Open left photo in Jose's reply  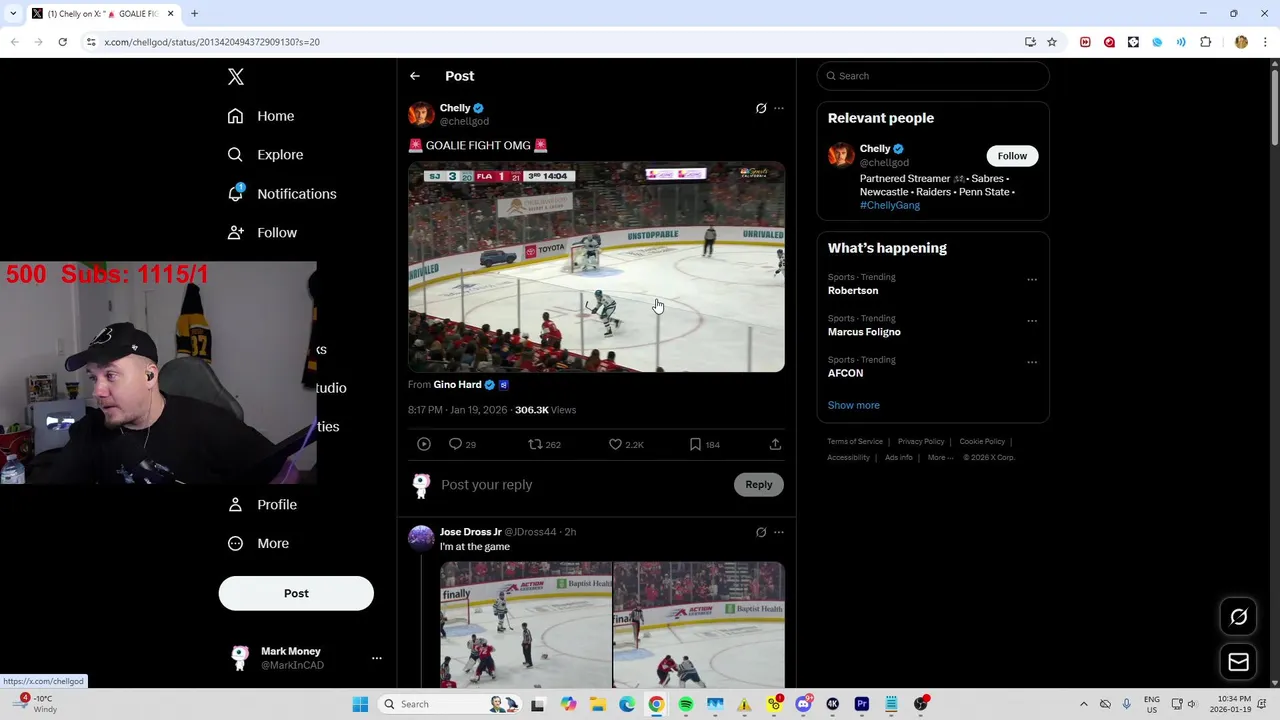click(x=526, y=625)
